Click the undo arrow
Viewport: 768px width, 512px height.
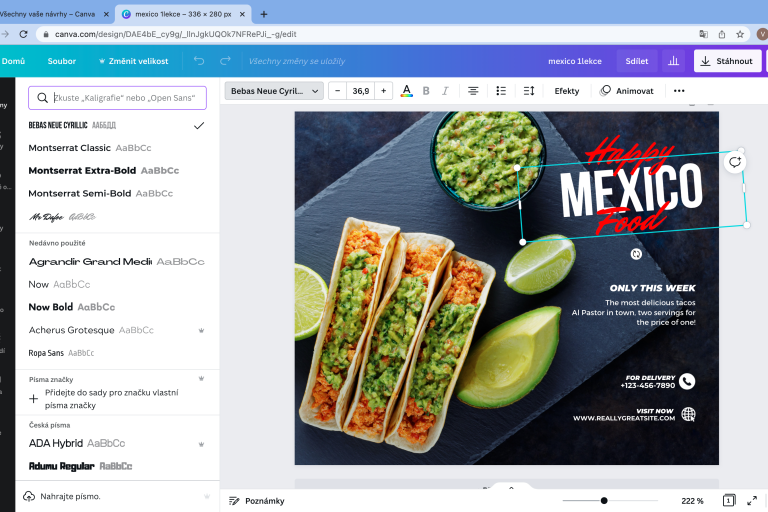(199, 61)
